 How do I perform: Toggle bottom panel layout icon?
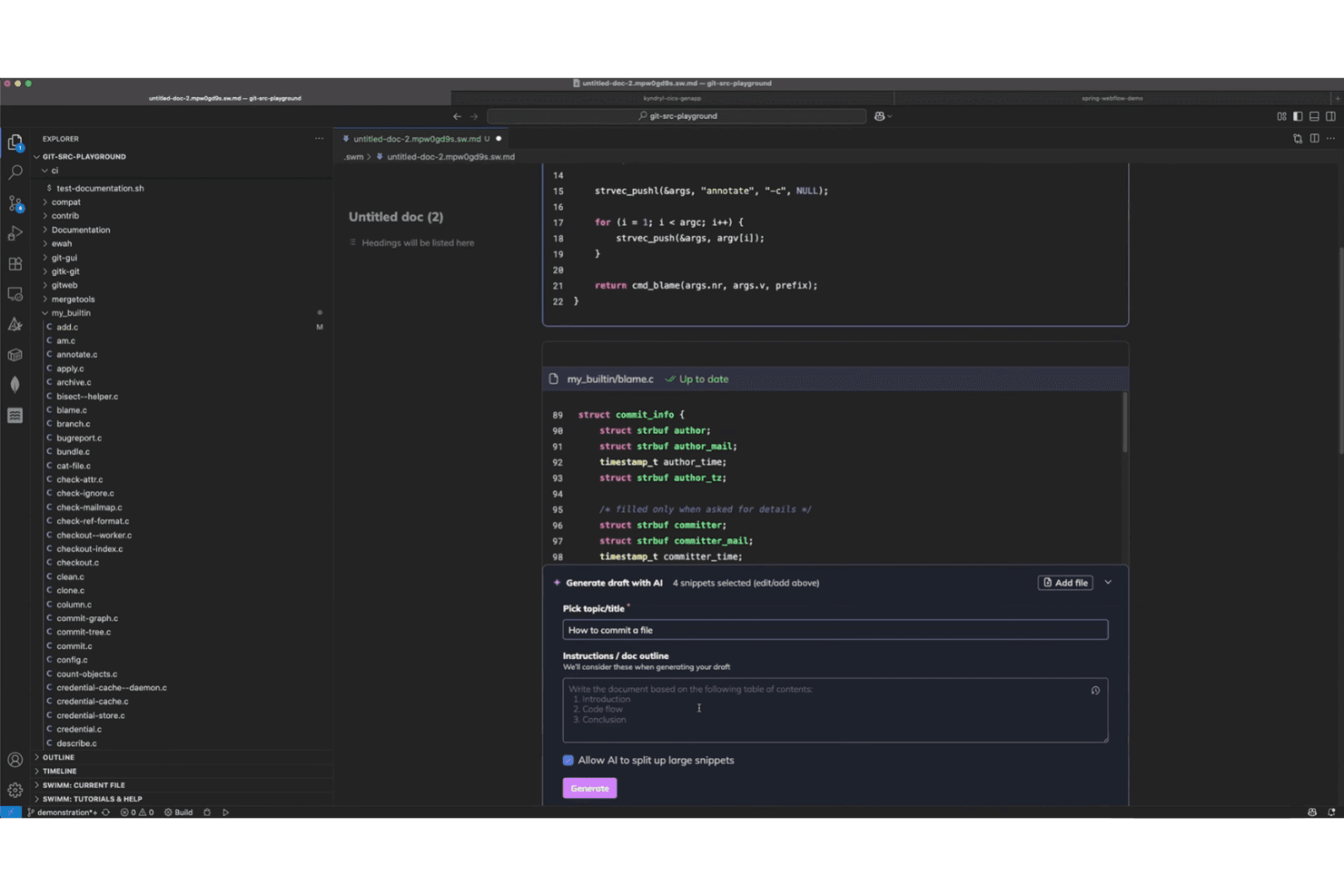tap(1314, 116)
